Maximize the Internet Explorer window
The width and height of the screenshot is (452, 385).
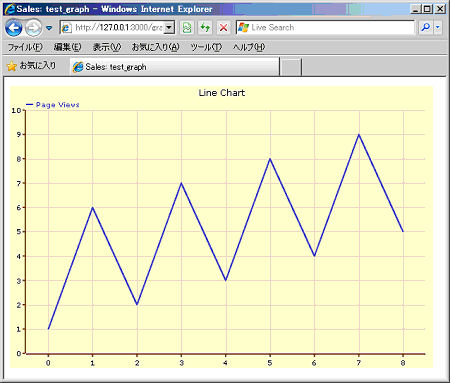[428, 9]
